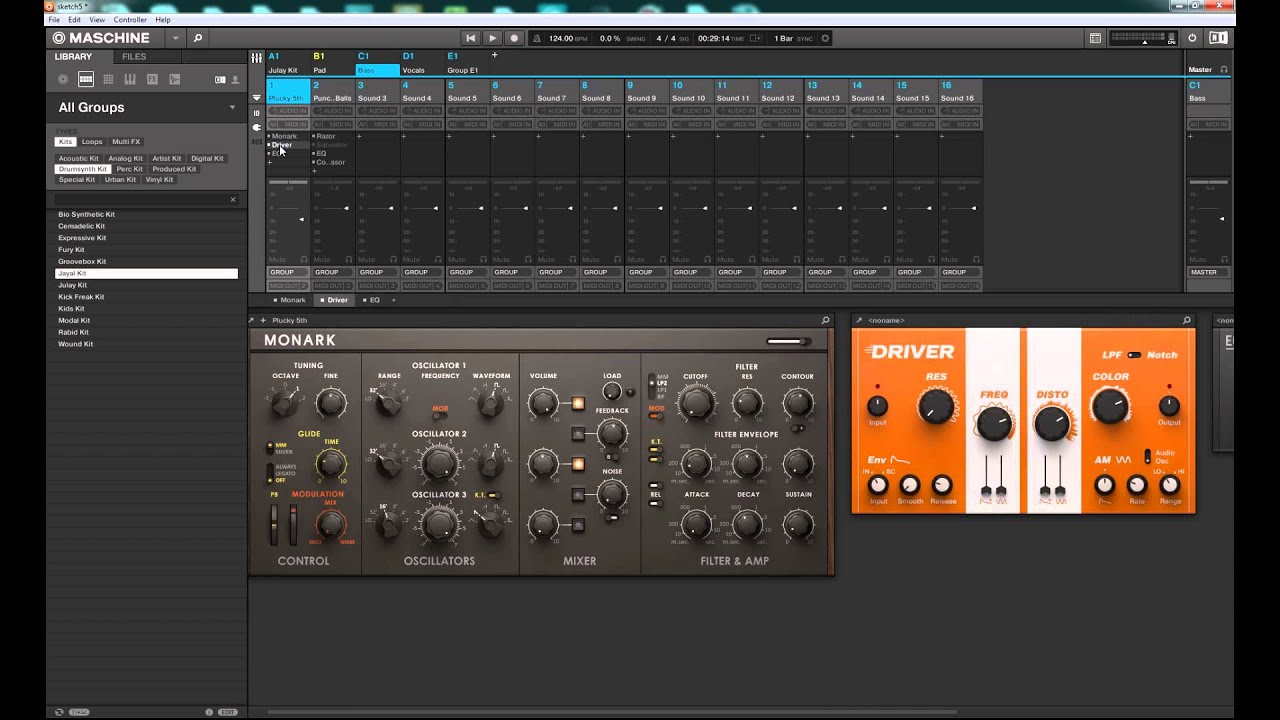This screenshot has width=1280, height=720.
Task: Select group D1 Vocals
Action: pyautogui.click(x=423, y=62)
